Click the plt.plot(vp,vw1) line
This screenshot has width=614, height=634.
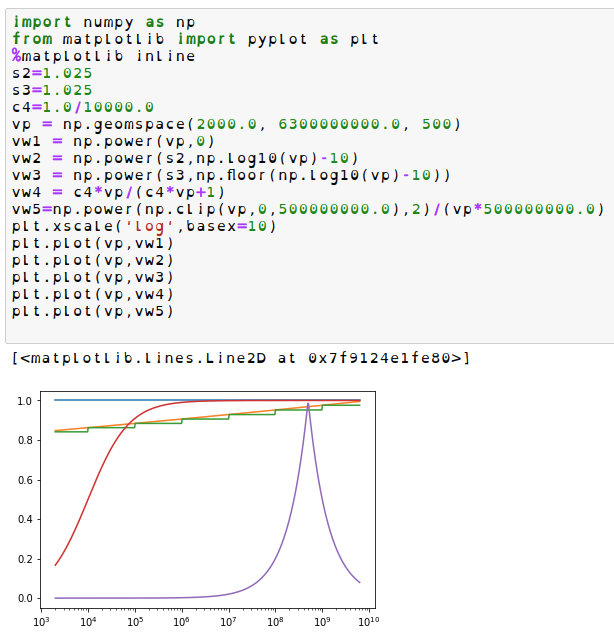click(93, 243)
